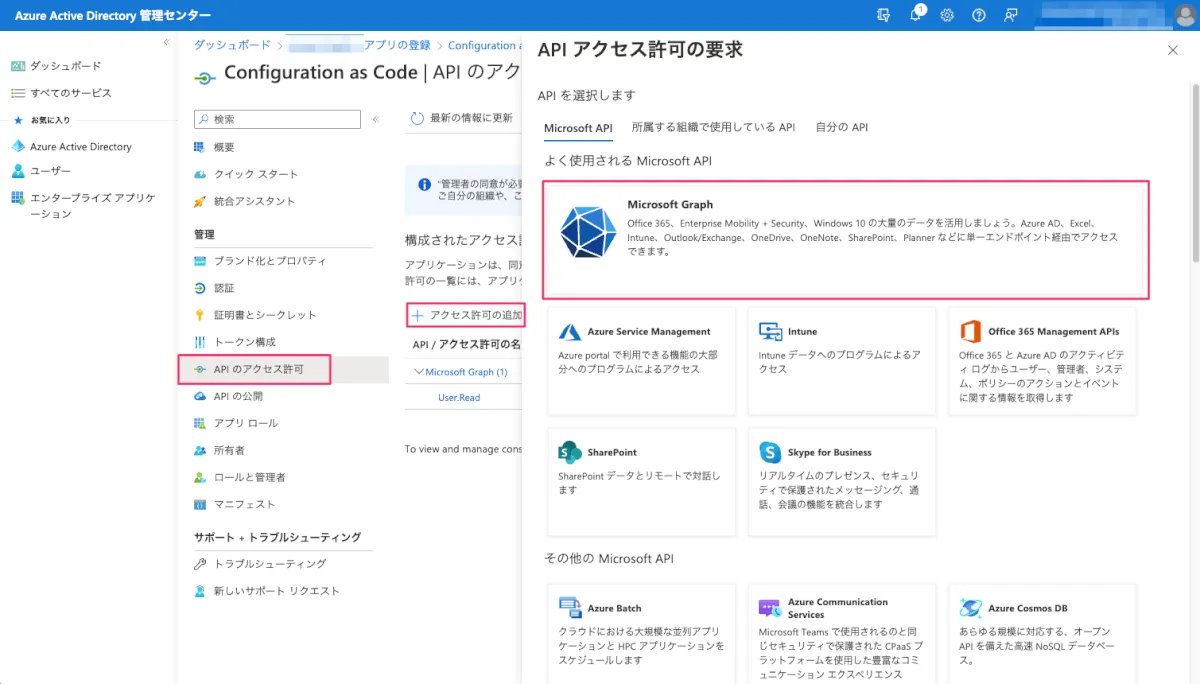Collapse the Microsoft Graph (1) permission group
The image size is (1200, 684).
(x=419, y=372)
